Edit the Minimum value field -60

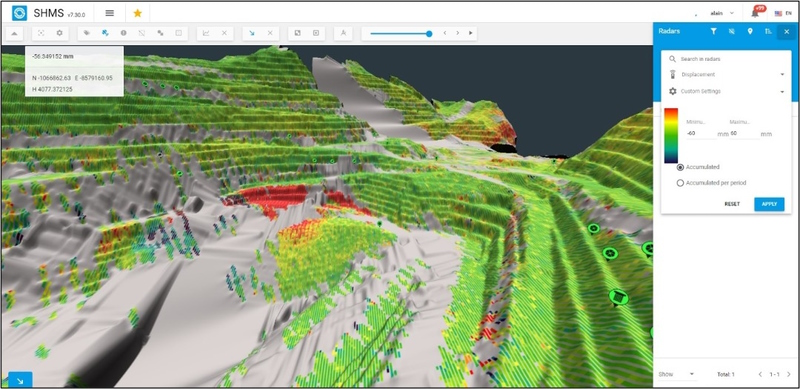(701, 133)
